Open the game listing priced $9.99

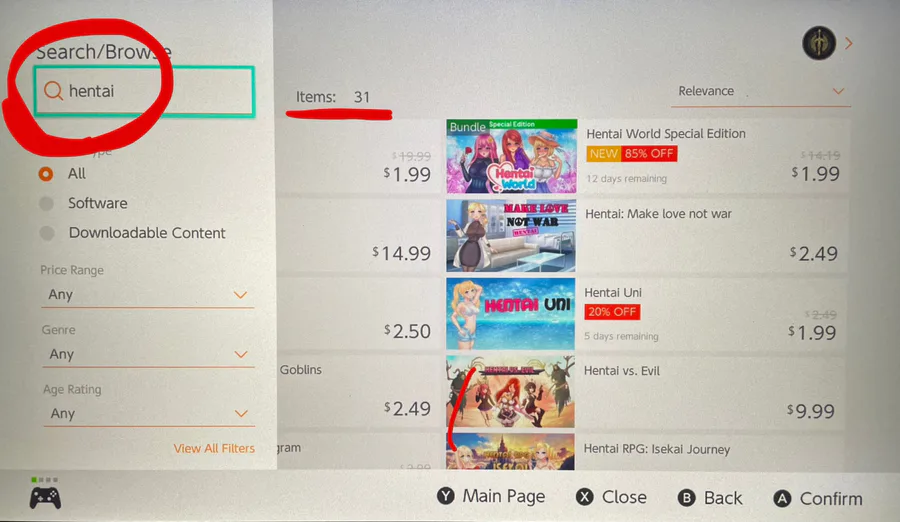[x=647, y=392]
